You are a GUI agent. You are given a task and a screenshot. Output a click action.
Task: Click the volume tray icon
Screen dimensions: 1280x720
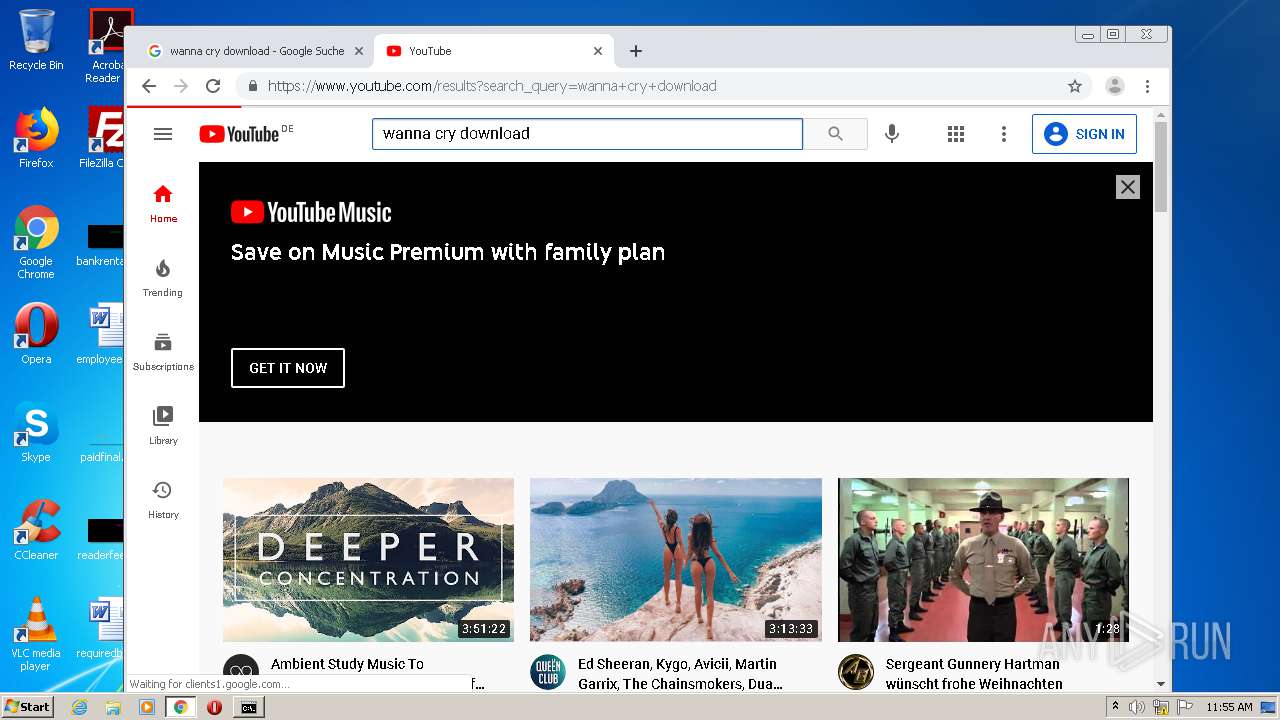pyautogui.click(x=1137, y=707)
